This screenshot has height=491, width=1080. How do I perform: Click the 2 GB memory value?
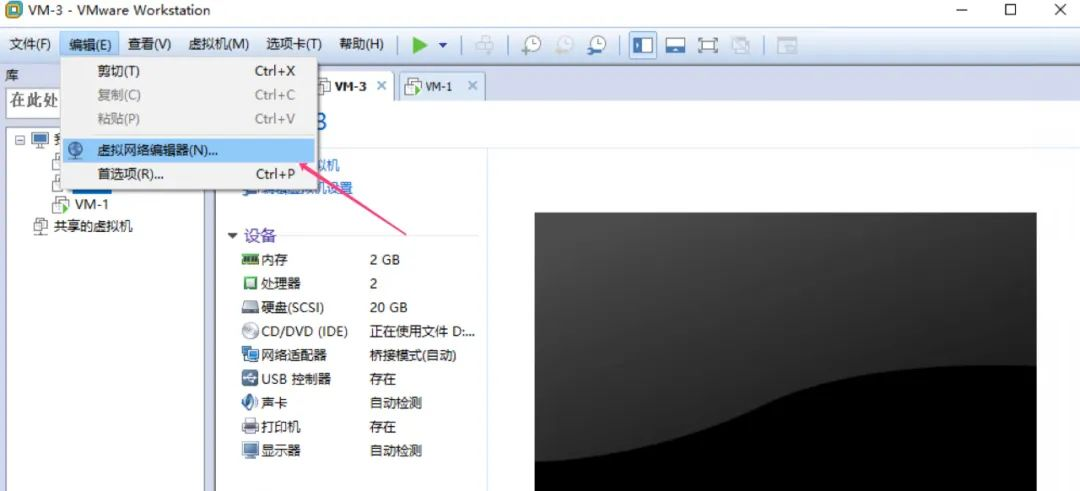(384, 260)
